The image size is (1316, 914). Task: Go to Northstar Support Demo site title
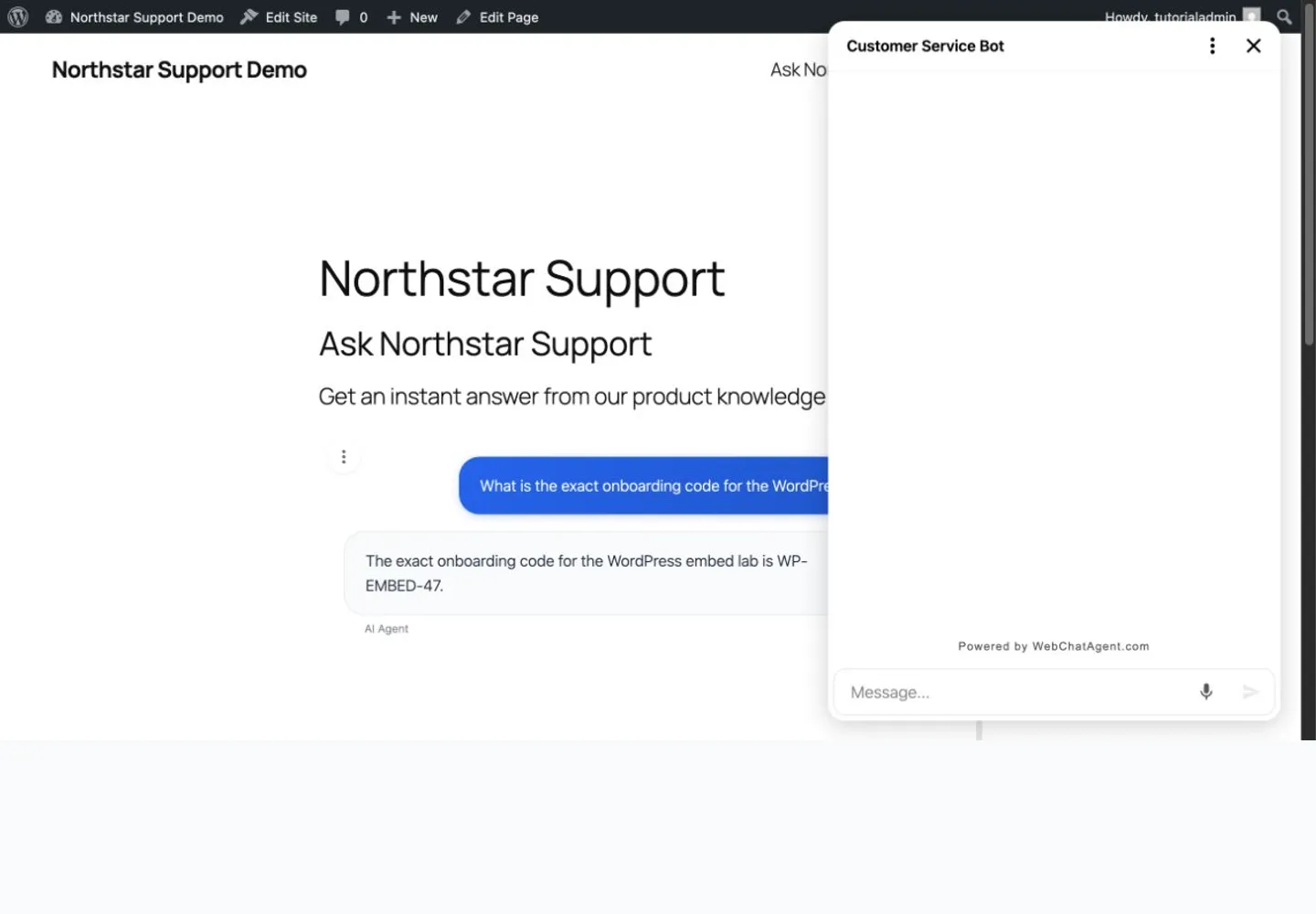179,69
